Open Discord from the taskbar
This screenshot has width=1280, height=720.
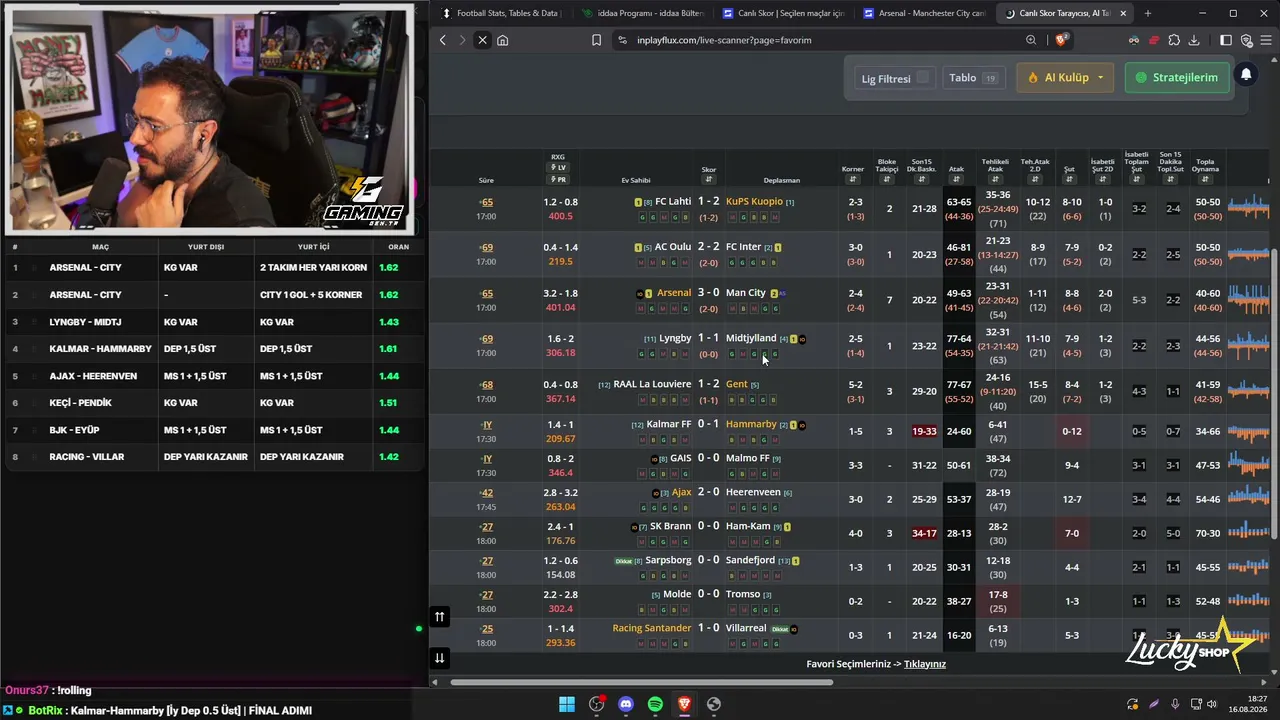[626, 704]
